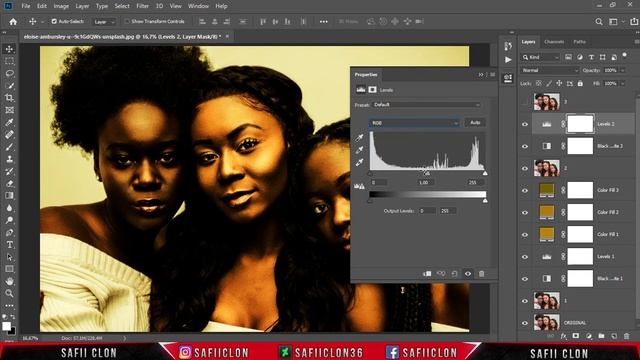Select the Horizontal Type tool

[9, 244]
